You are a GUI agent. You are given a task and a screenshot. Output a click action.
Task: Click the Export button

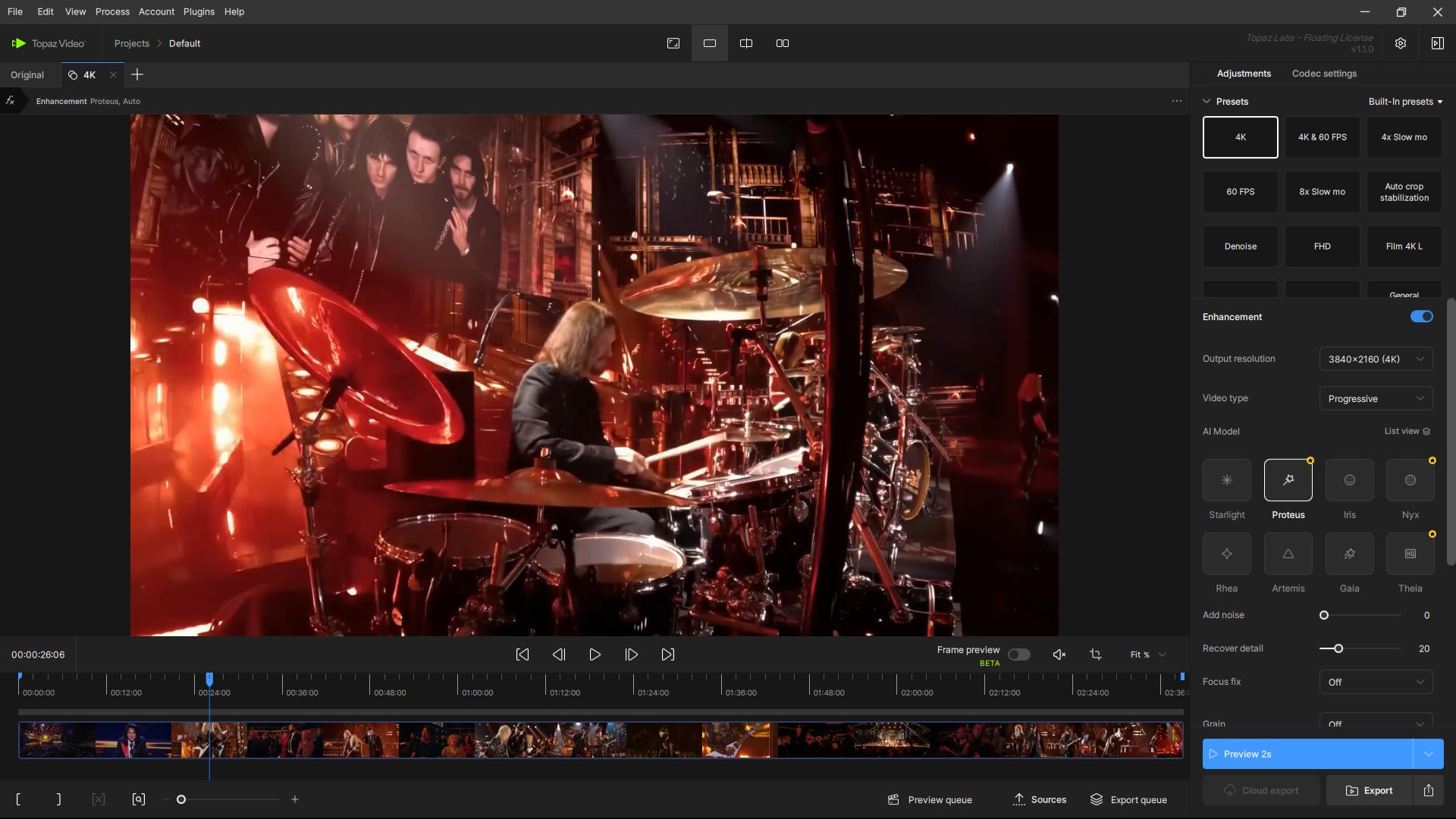(x=1370, y=790)
